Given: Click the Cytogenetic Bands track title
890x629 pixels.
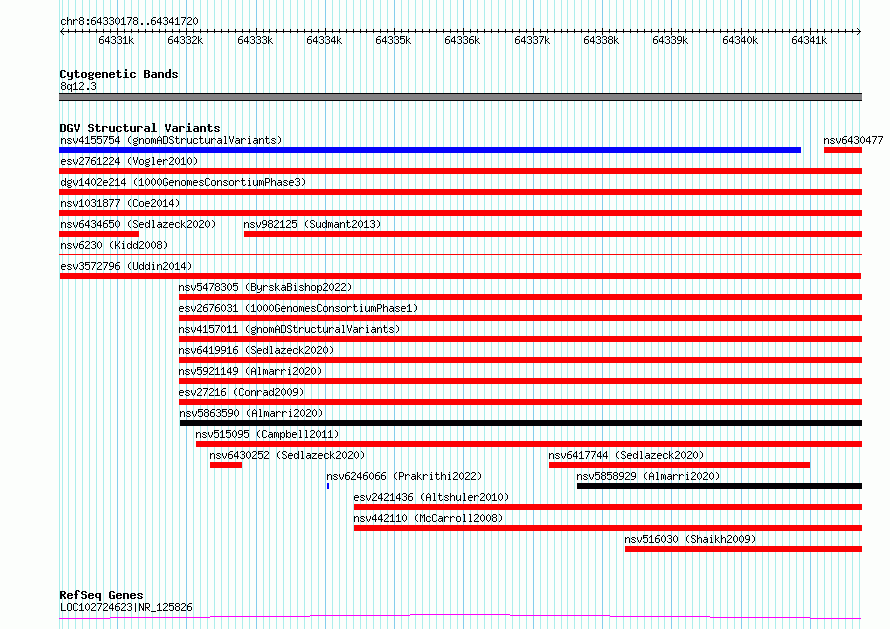Looking at the screenshot, I should (x=119, y=74).
